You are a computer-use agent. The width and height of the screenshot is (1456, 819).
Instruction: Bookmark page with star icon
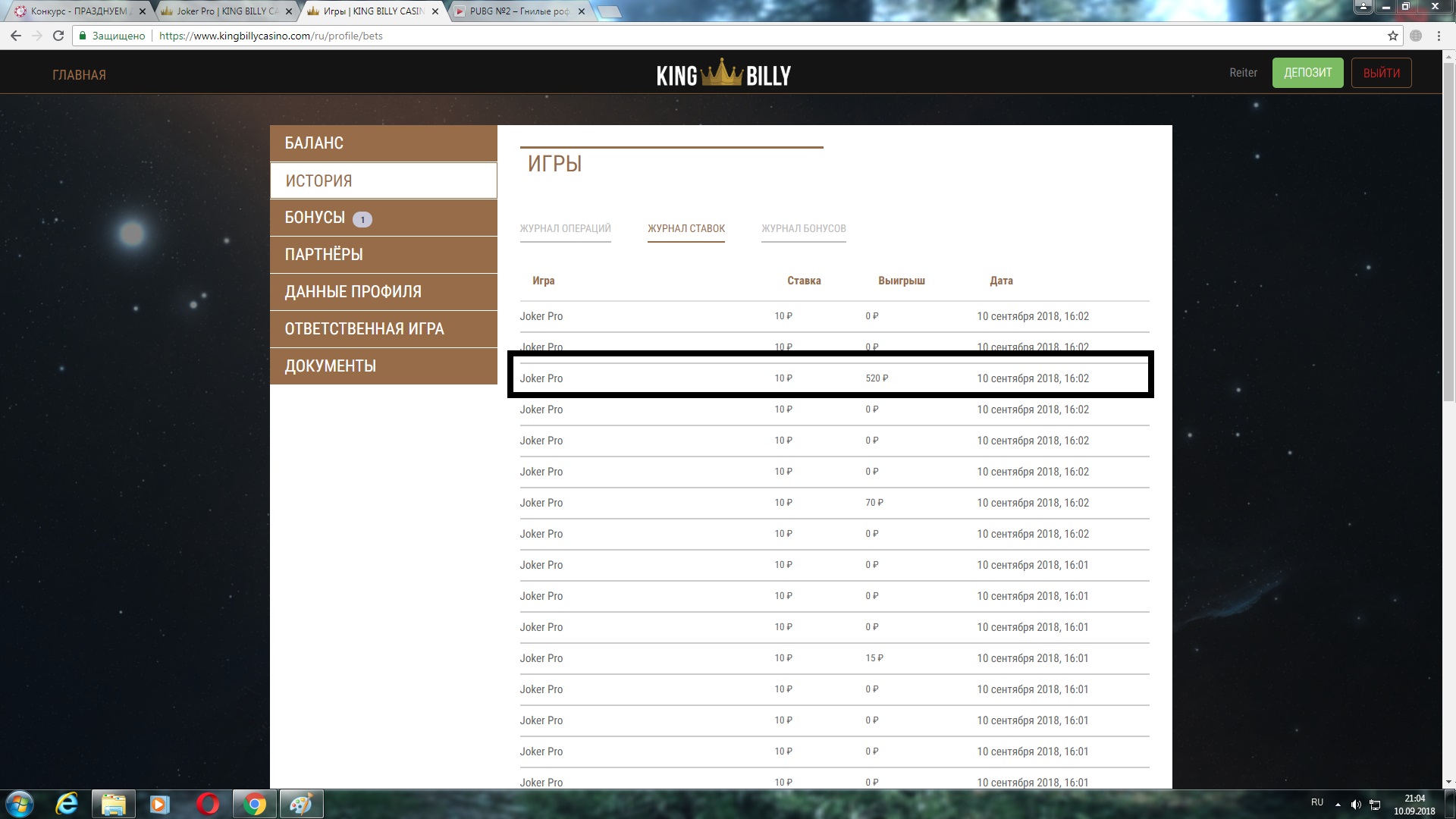pos(1392,36)
